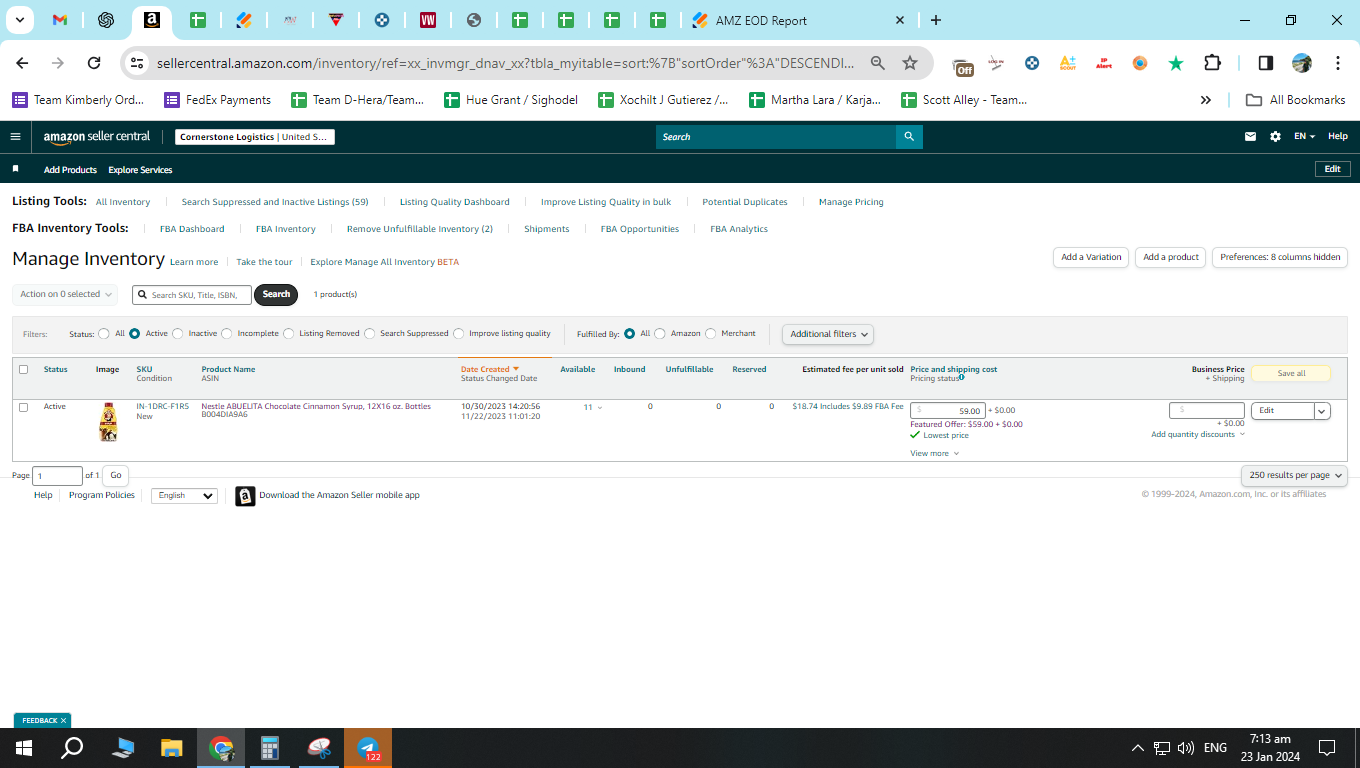
Task: Show more bookmarks with the chevron
Action: coord(1206,100)
